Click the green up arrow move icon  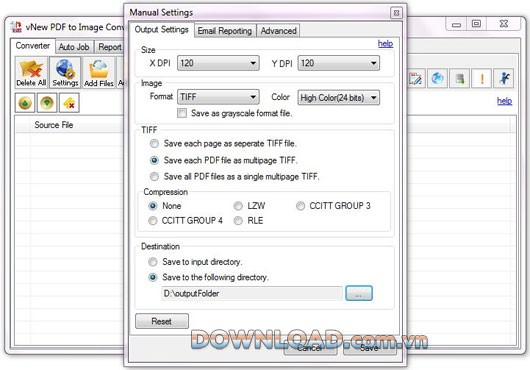25,103
